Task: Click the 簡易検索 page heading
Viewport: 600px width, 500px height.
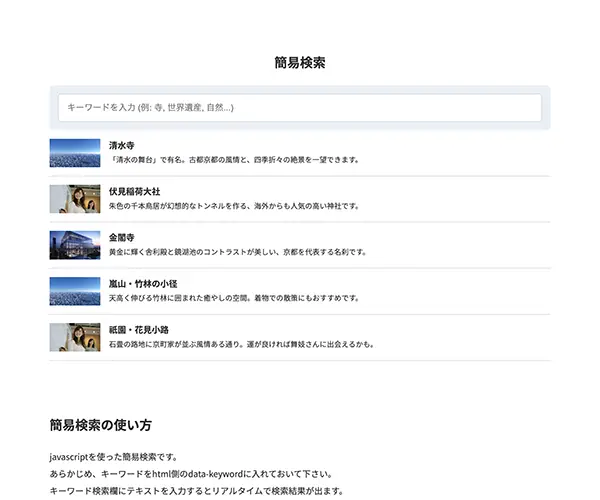Action: [300, 62]
